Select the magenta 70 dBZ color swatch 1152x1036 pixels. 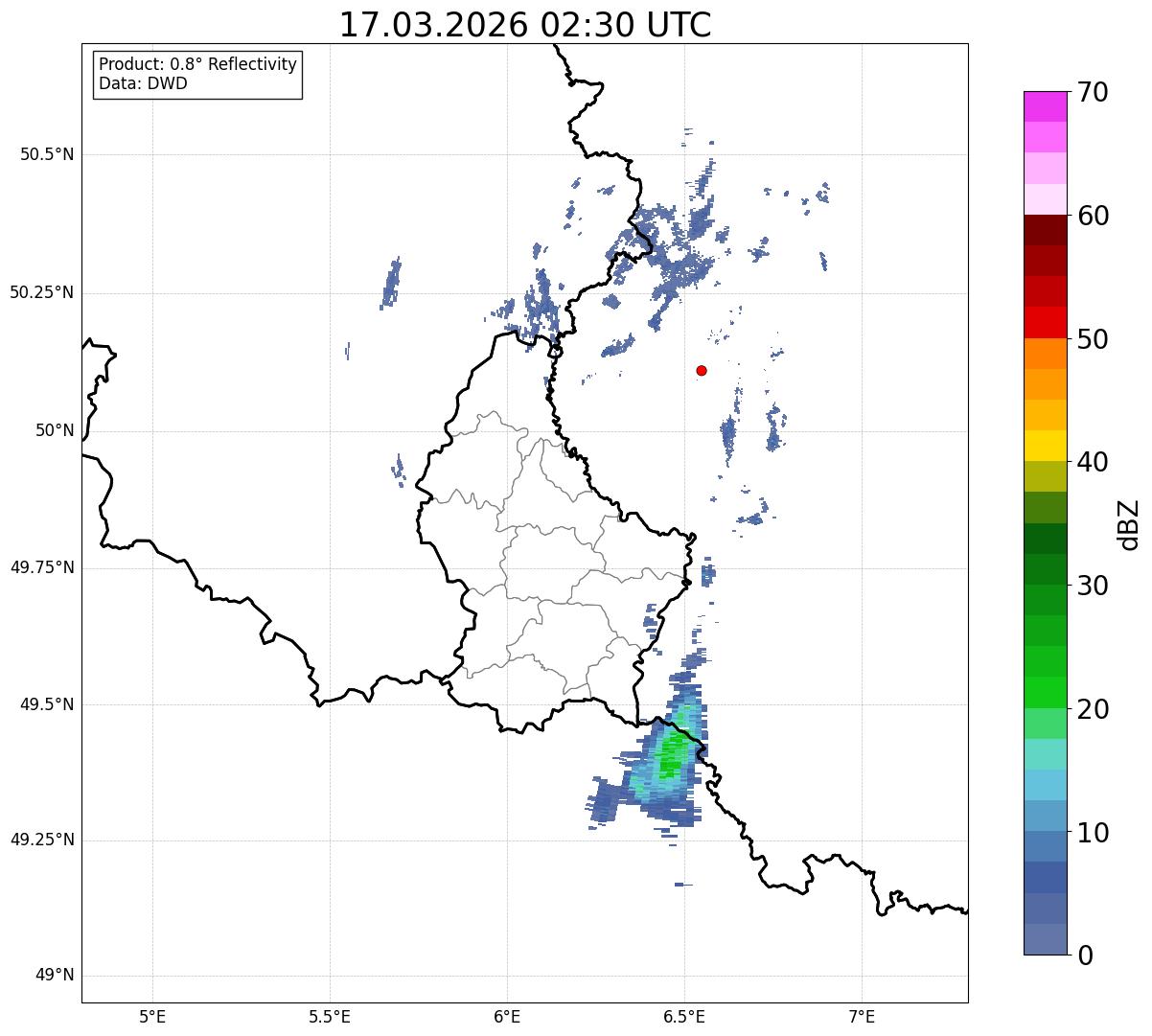[1045, 106]
